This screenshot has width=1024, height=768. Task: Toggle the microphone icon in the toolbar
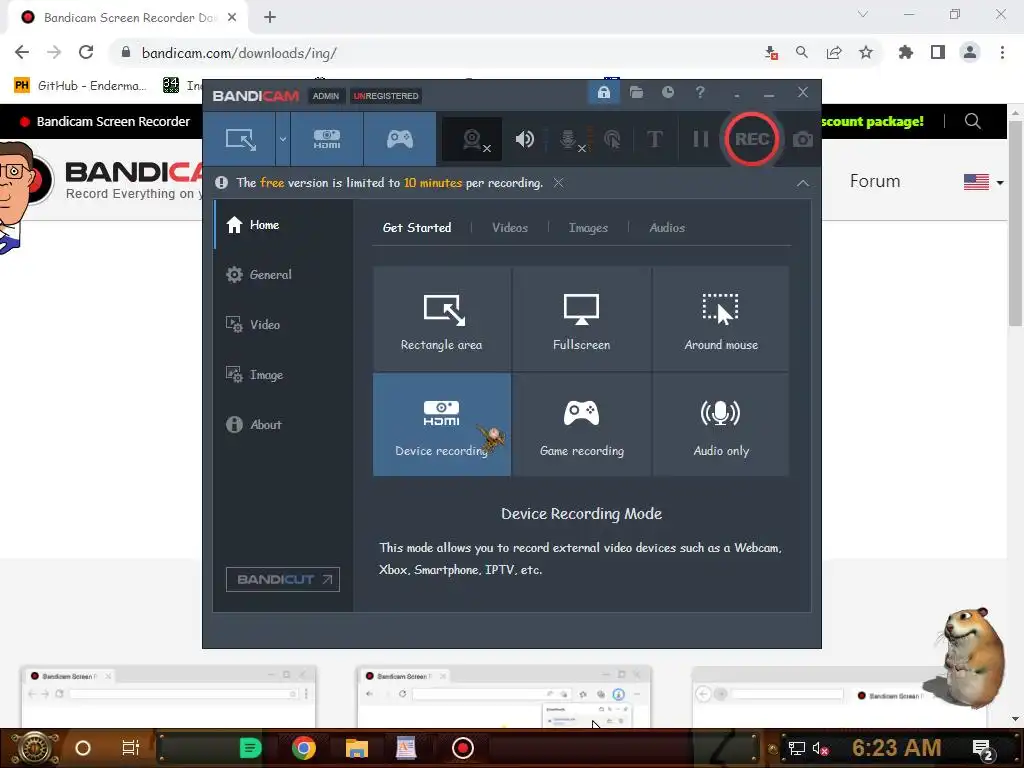[x=569, y=139]
